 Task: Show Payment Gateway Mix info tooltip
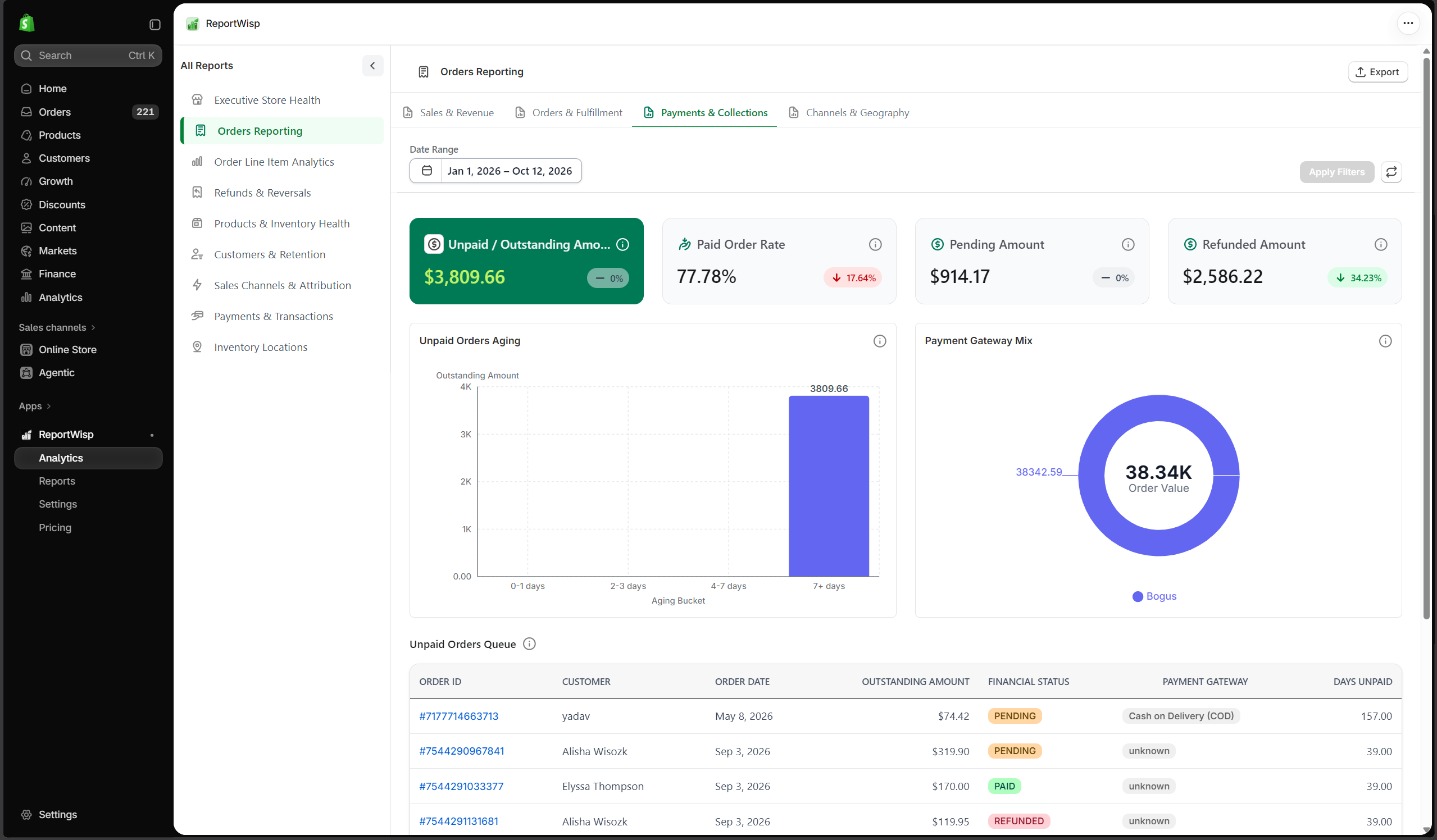click(x=1385, y=341)
